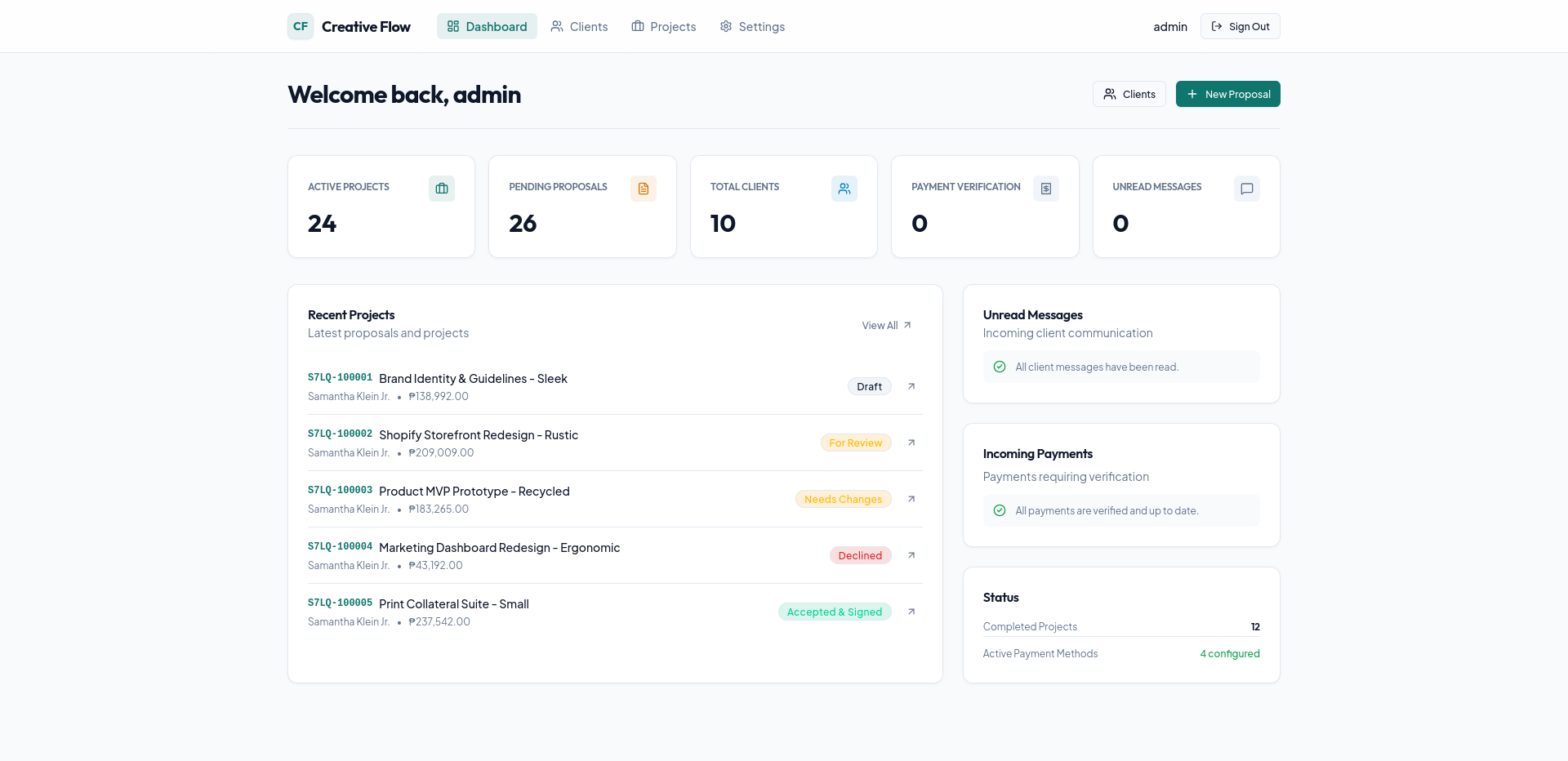Click the Creative Flow brand name
Viewport: 1568px width, 761px height.
[366, 27]
